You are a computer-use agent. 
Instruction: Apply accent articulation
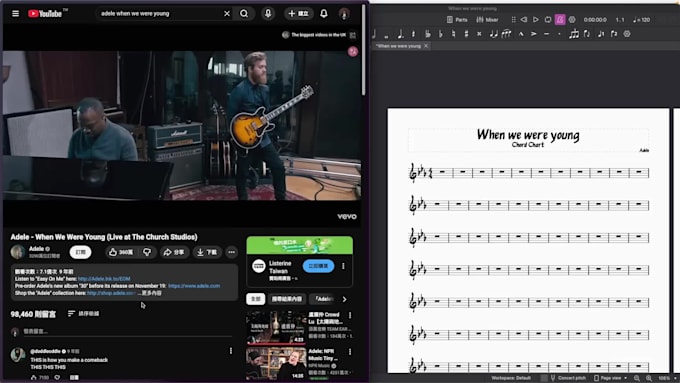pos(533,34)
